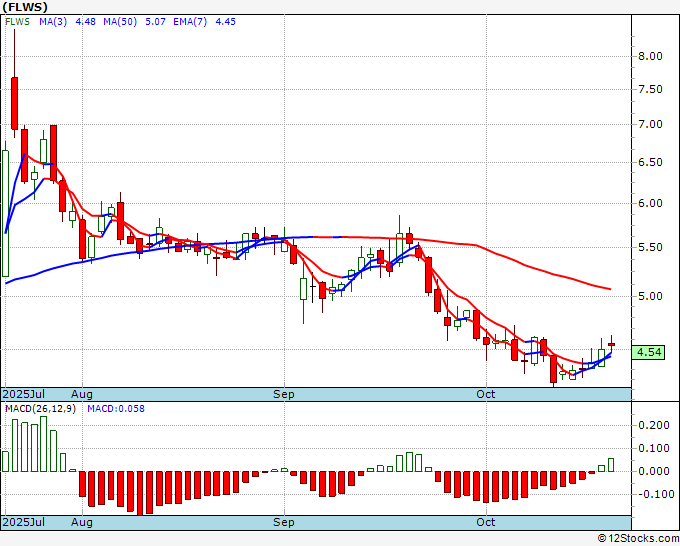680x546 pixels.
Task: Click the 7.50 price axis label
Action: (x=650, y=89)
